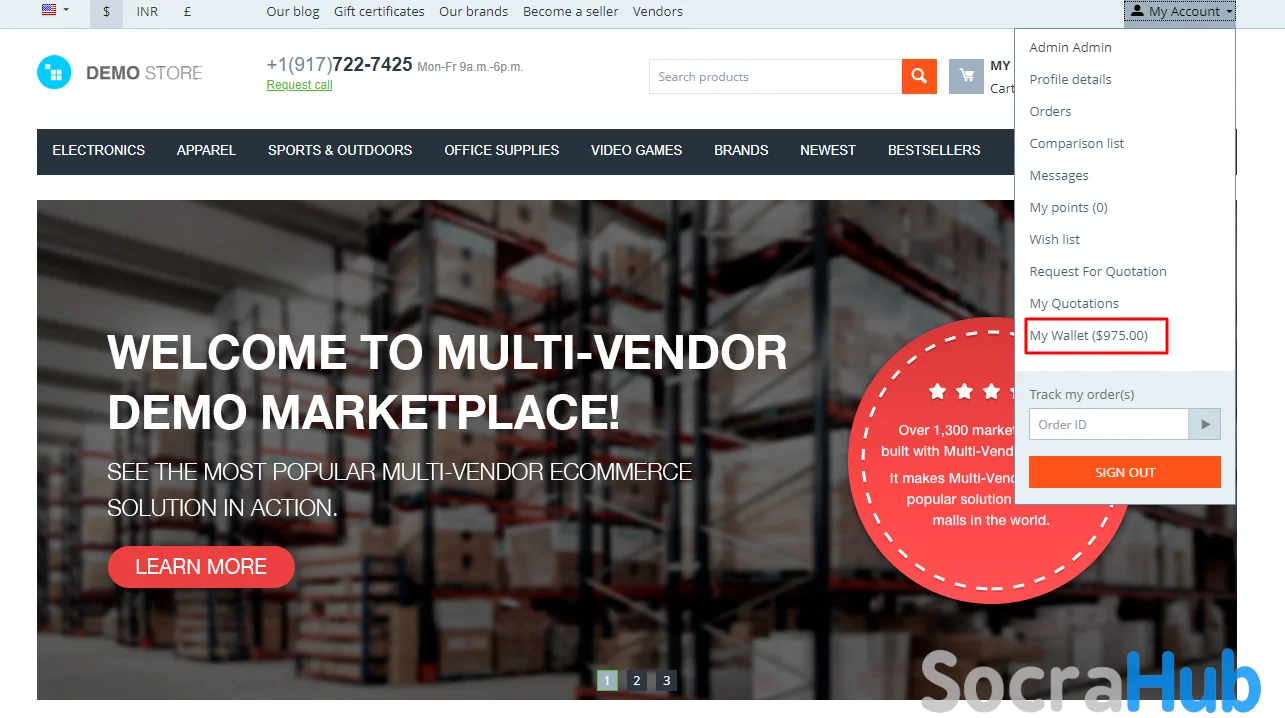The image size is (1285, 718).
Task: Go to banner slide 2
Action: click(637, 681)
